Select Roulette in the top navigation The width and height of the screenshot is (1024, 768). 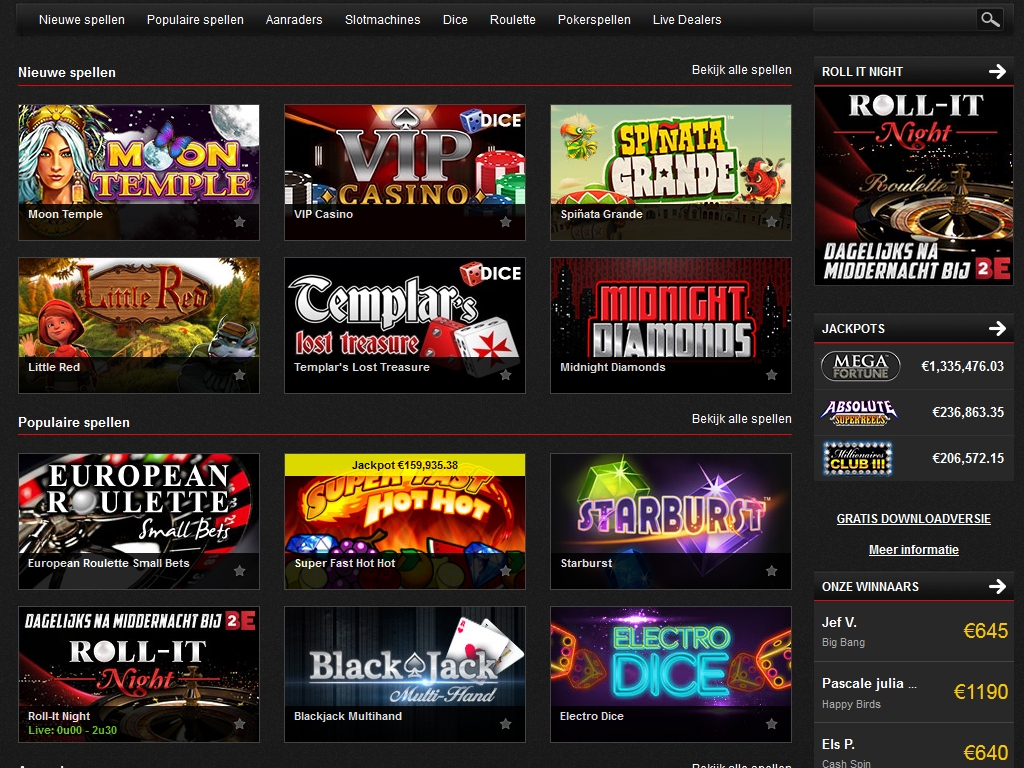[x=512, y=19]
